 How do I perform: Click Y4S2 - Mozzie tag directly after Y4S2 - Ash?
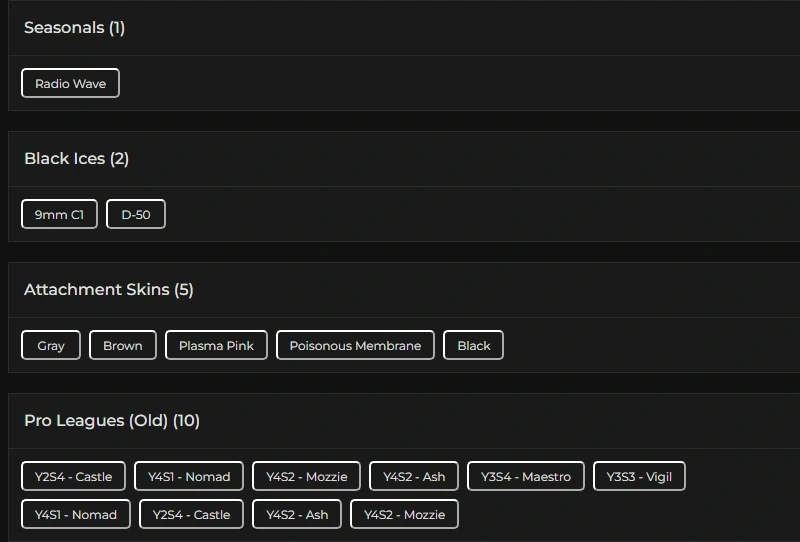[x=404, y=515]
